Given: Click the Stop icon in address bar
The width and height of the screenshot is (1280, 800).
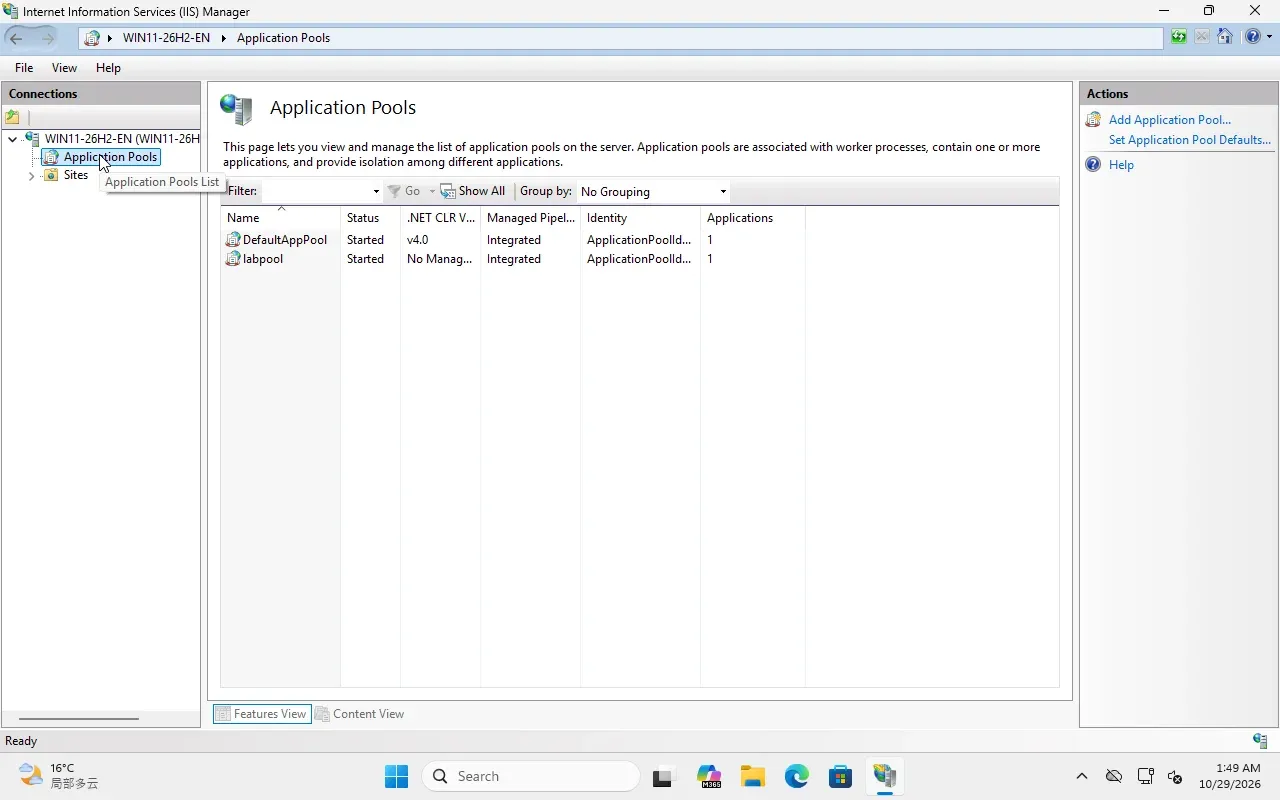Looking at the screenshot, I should [x=1202, y=38].
